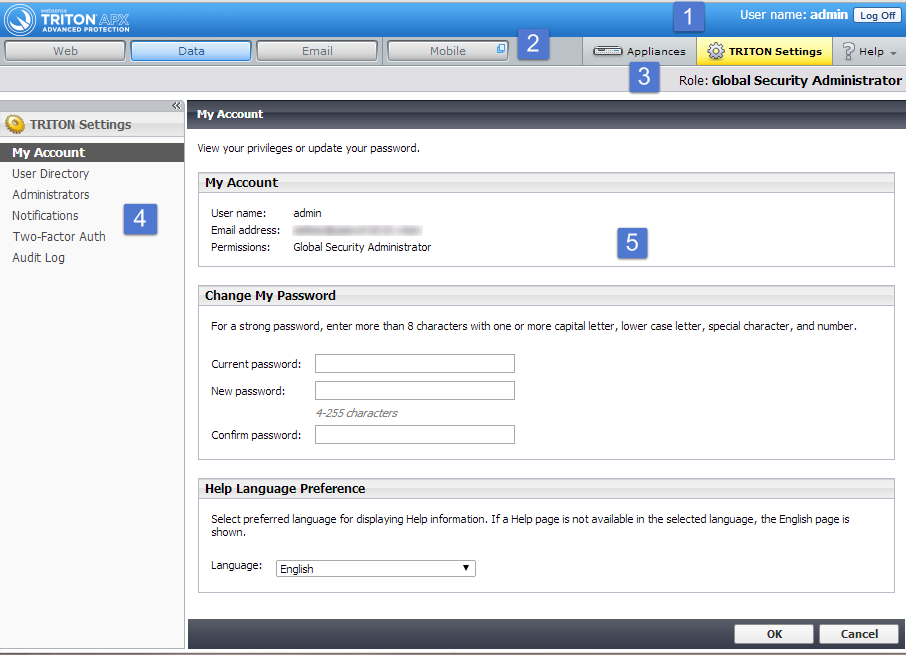Open Two-Factor Auth settings
Viewport: 906px width, 655px height.
(59, 236)
